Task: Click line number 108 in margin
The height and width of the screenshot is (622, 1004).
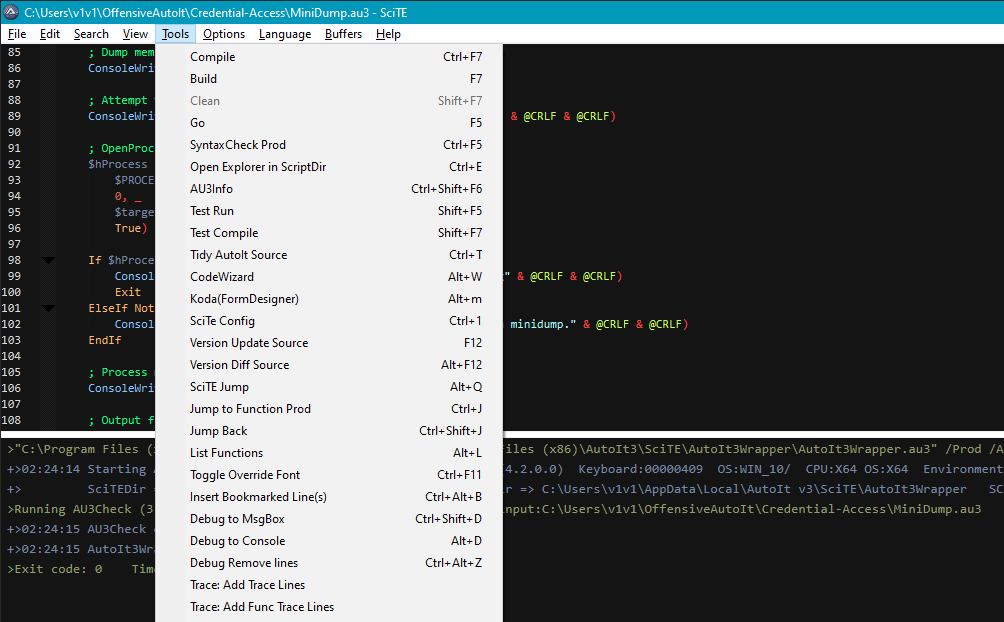Action: [x=11, y=420]
